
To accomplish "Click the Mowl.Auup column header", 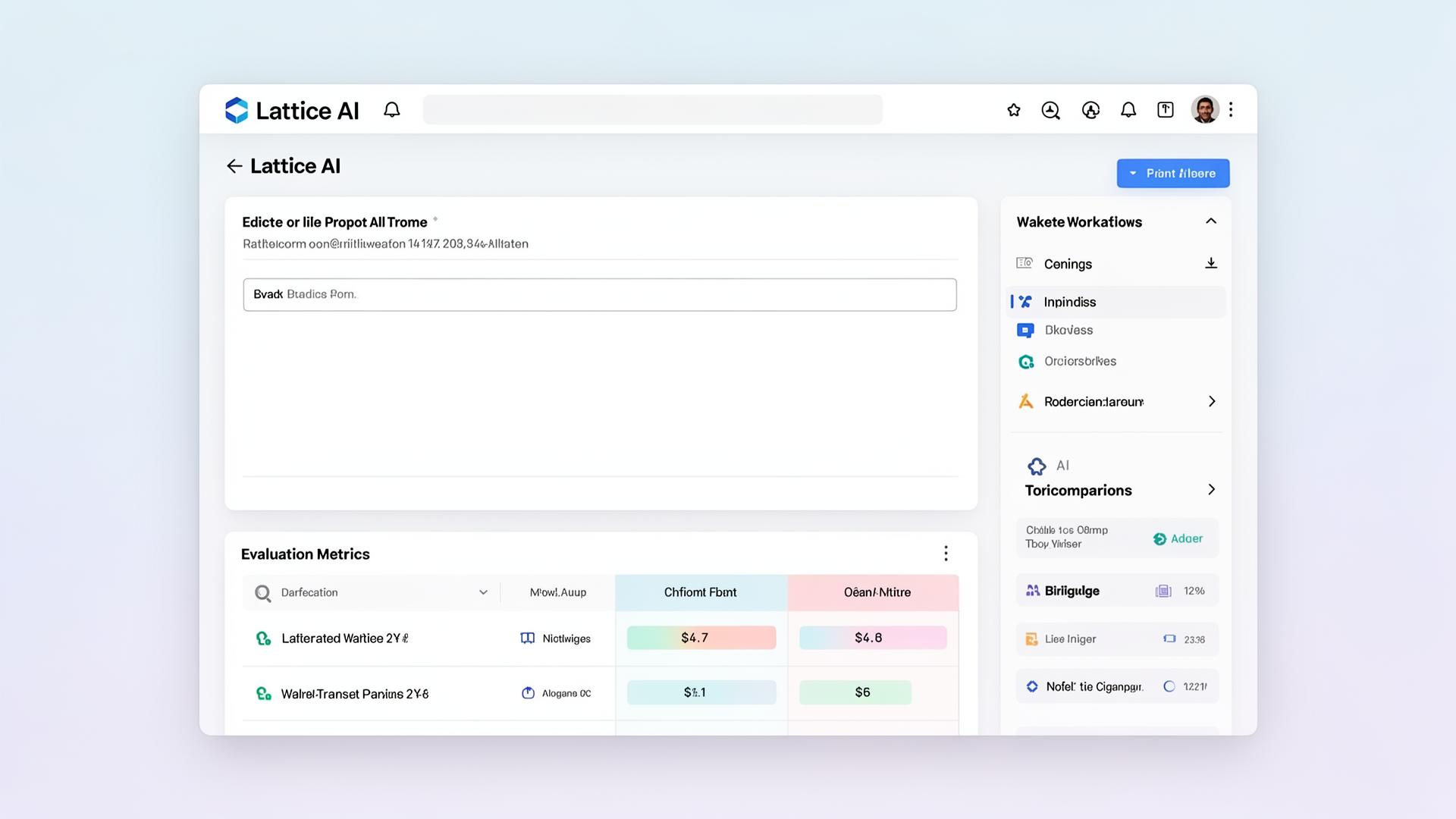I will click(558, 592).
